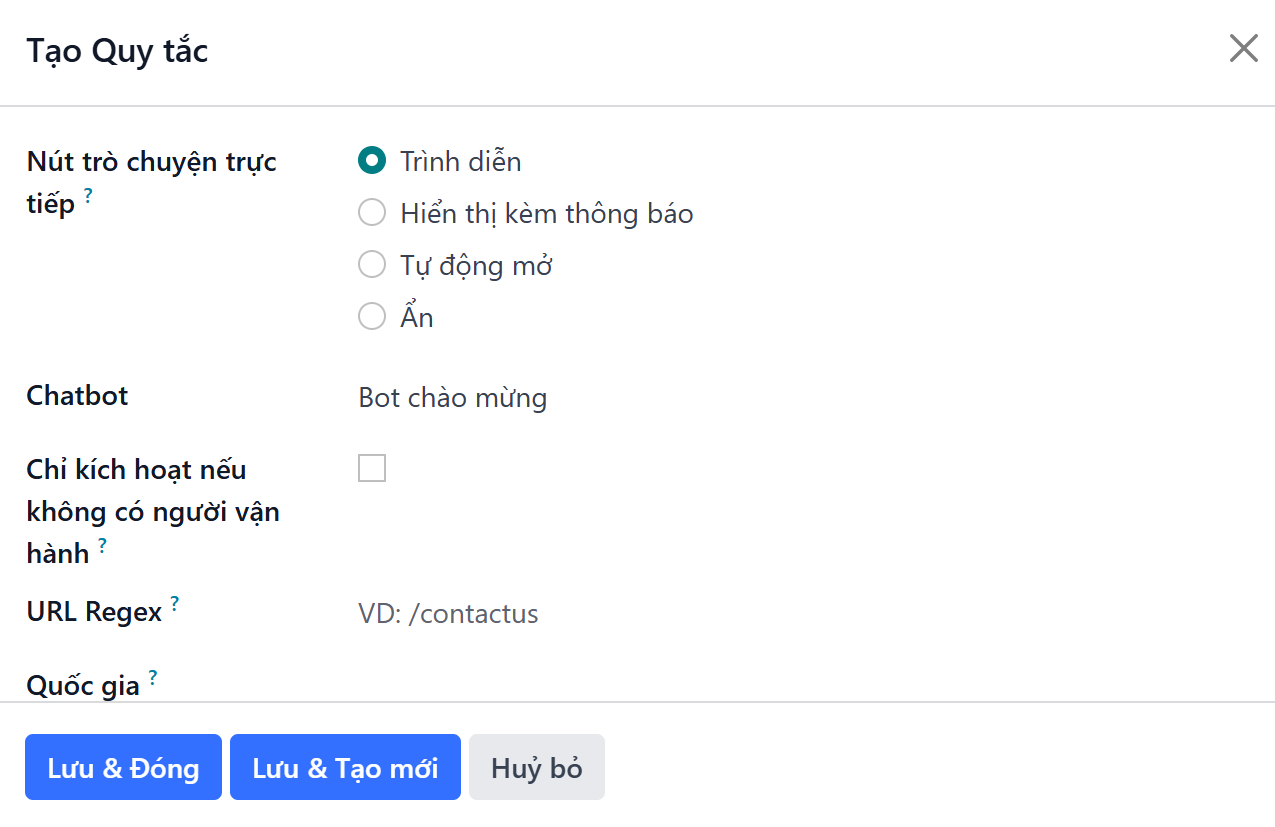
Task: Choose Hiển thị kèm thông báo option
Action: (x=372, y=213)
